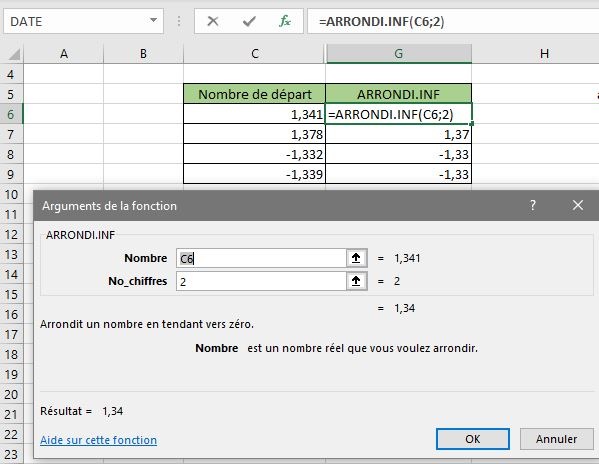Click OK button in dialog
Image resolution: width=599 pixels, height=464 pixels.
tap(473, 439)
